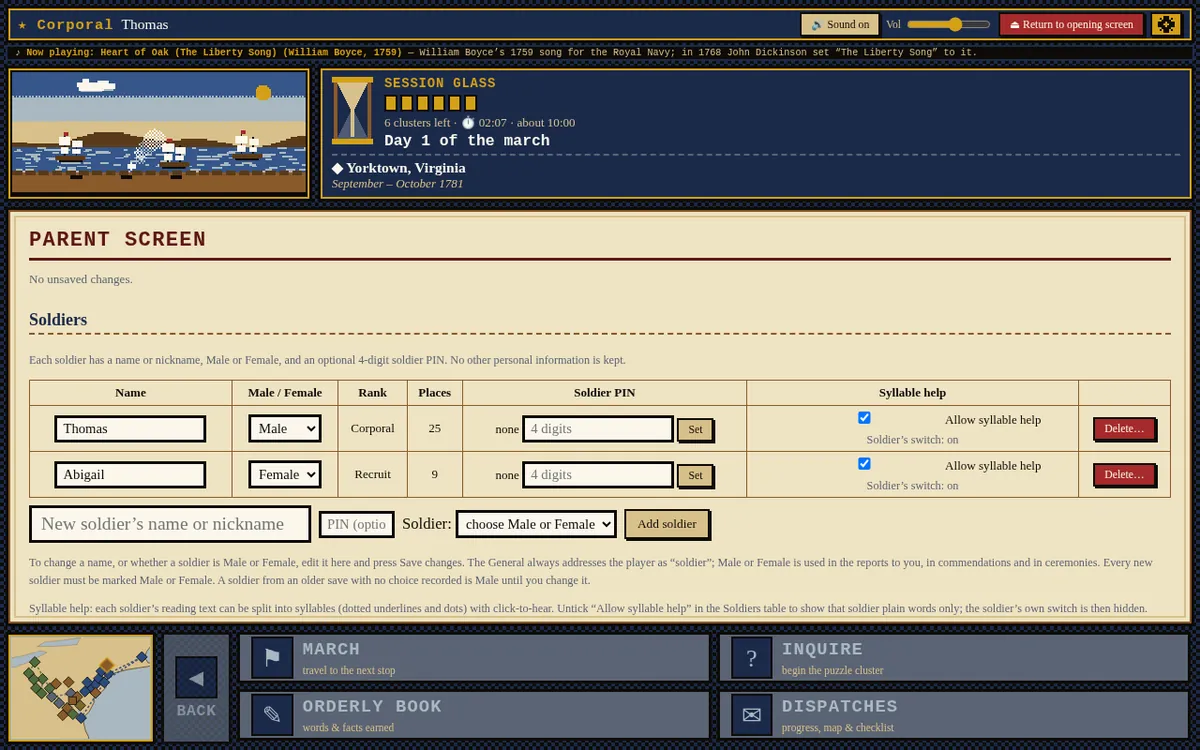This screenshot has height=750, width=1200.
Task: Click the Soldiers section heading
Action: tap(58, 320)
